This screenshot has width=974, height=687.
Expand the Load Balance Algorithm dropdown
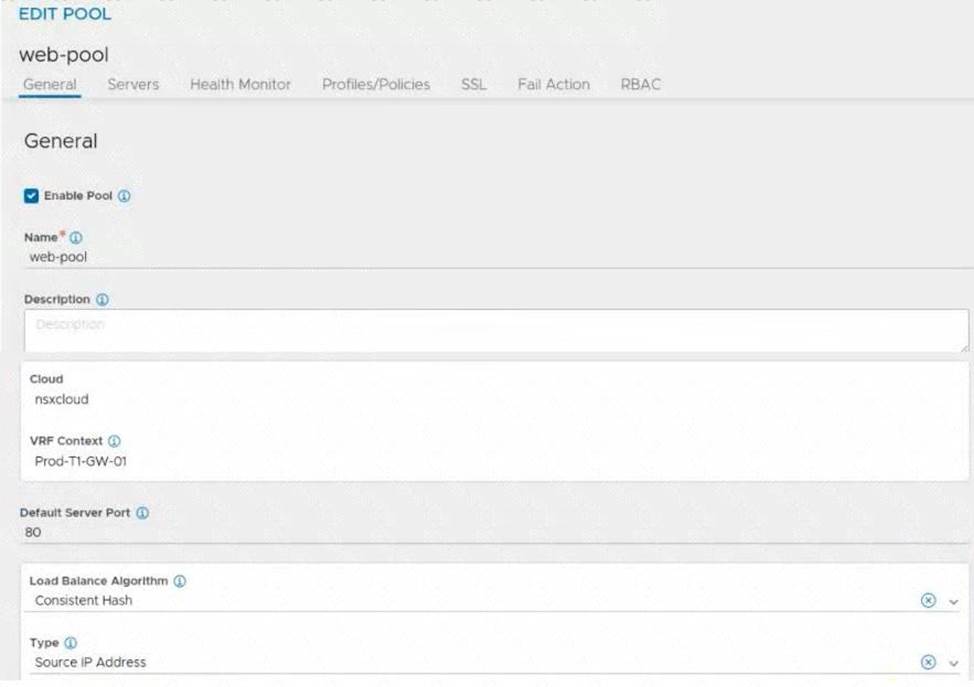953,602
